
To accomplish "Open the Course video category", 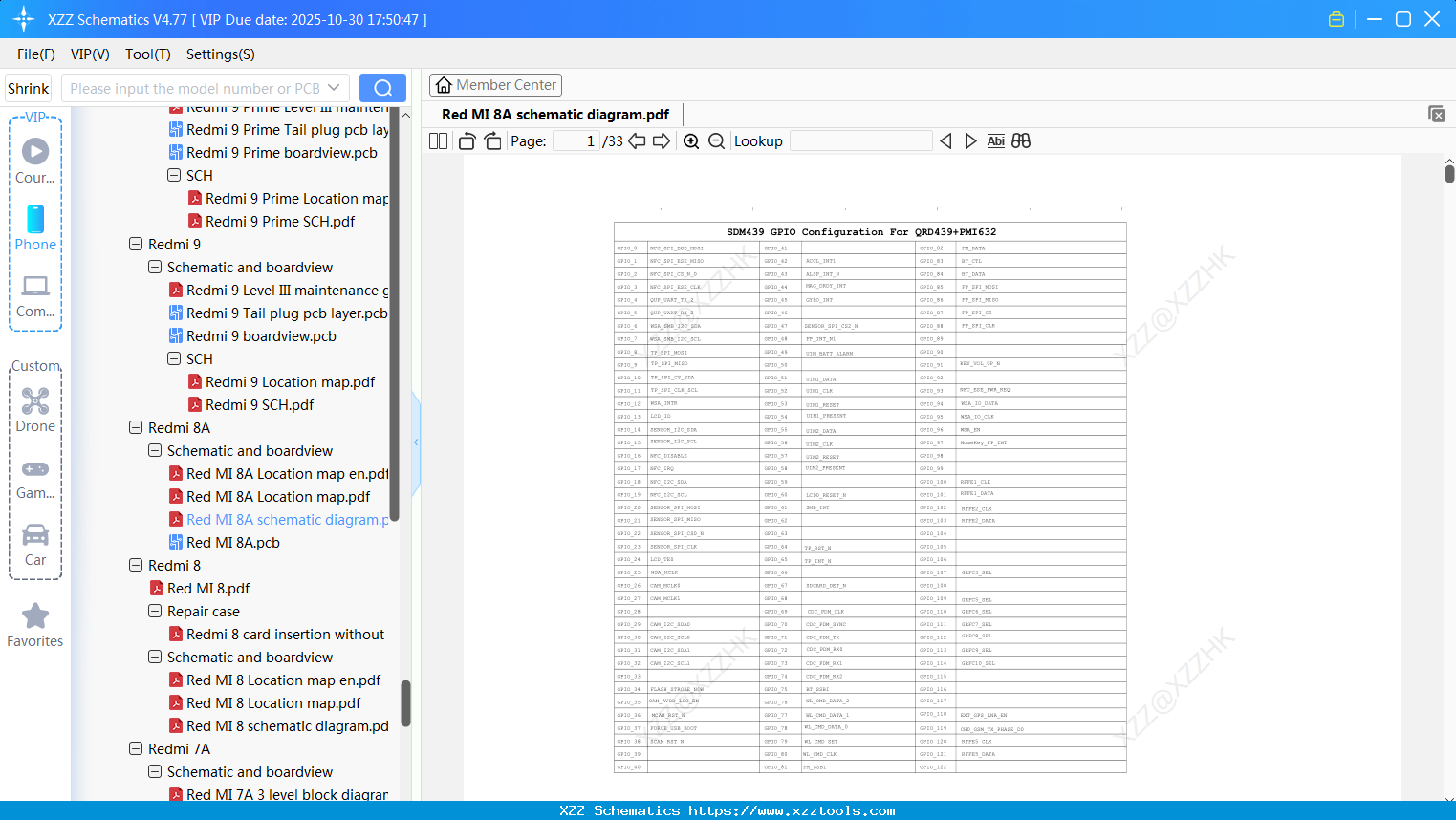I will [35, 161].
